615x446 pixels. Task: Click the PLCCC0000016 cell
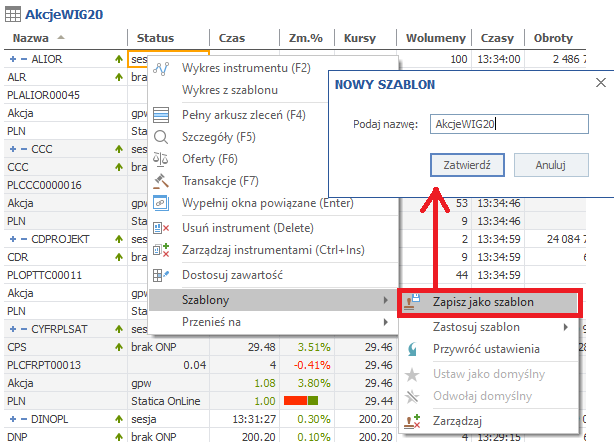[x=44, y=185]
